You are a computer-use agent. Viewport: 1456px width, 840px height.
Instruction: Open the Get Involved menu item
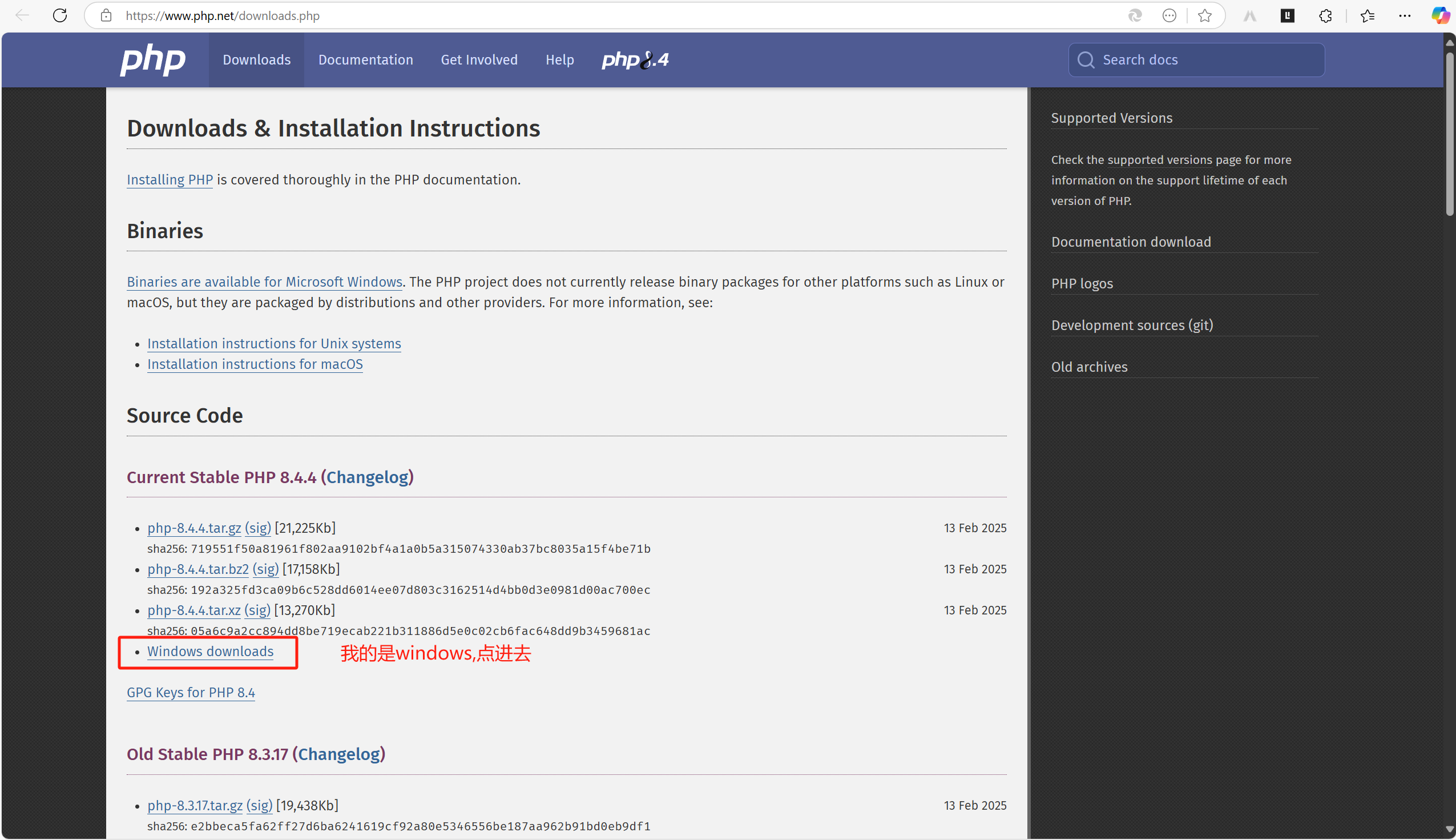479,59
